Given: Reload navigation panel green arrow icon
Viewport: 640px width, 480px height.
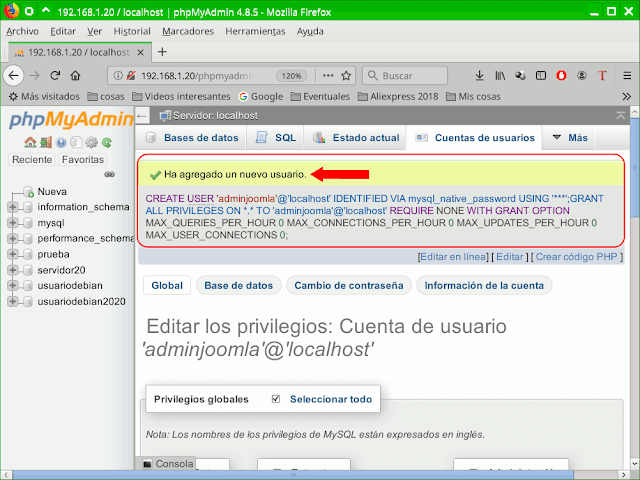Looking at the screenshot, I should coord(107,142).
